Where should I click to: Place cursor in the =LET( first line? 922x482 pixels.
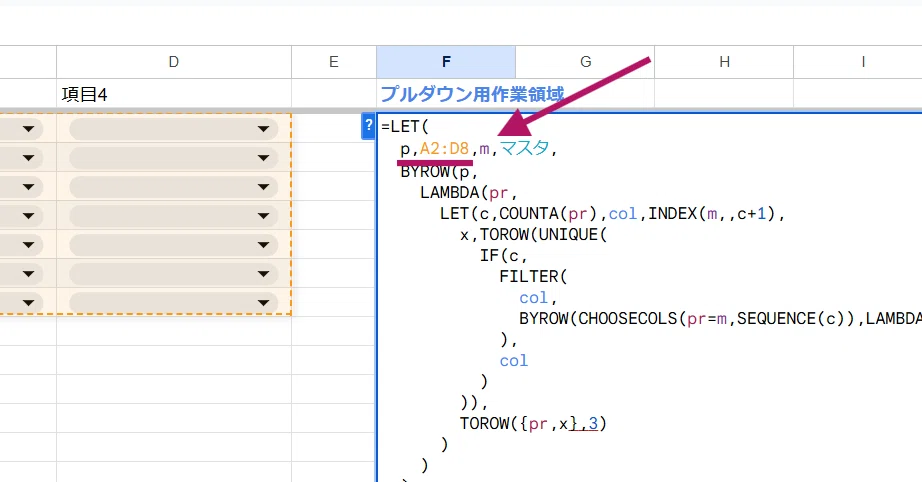405,126
